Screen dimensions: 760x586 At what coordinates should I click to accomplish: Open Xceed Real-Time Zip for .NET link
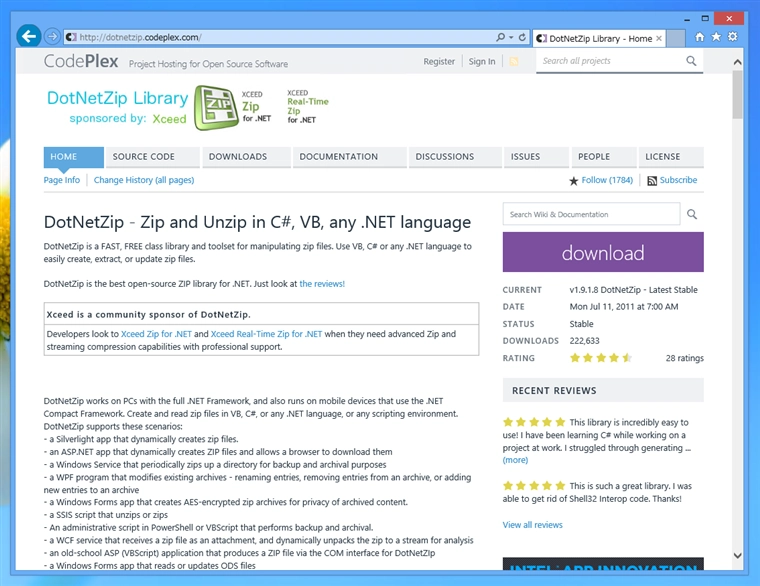point(266,333)
